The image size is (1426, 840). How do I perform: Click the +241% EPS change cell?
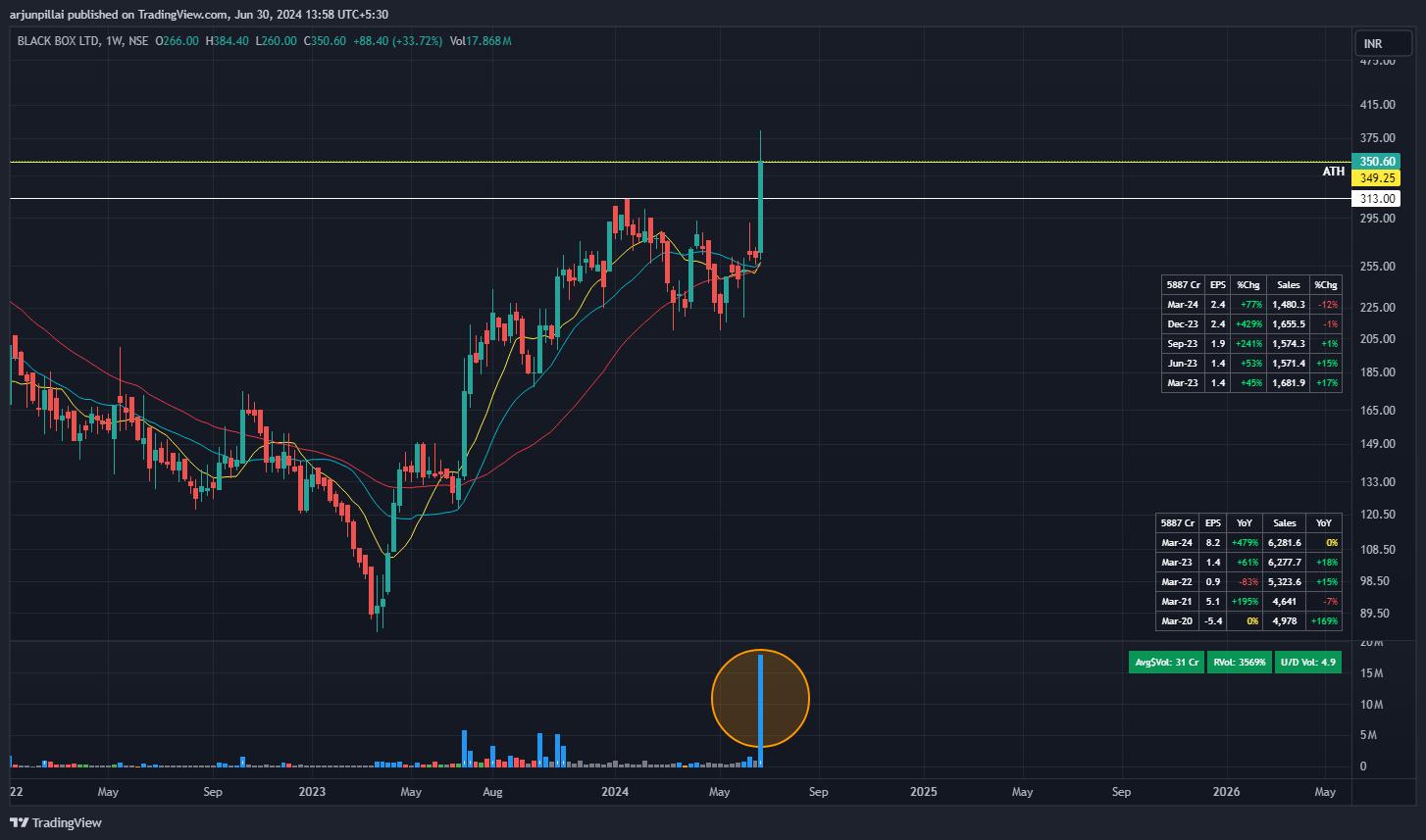1248,344
